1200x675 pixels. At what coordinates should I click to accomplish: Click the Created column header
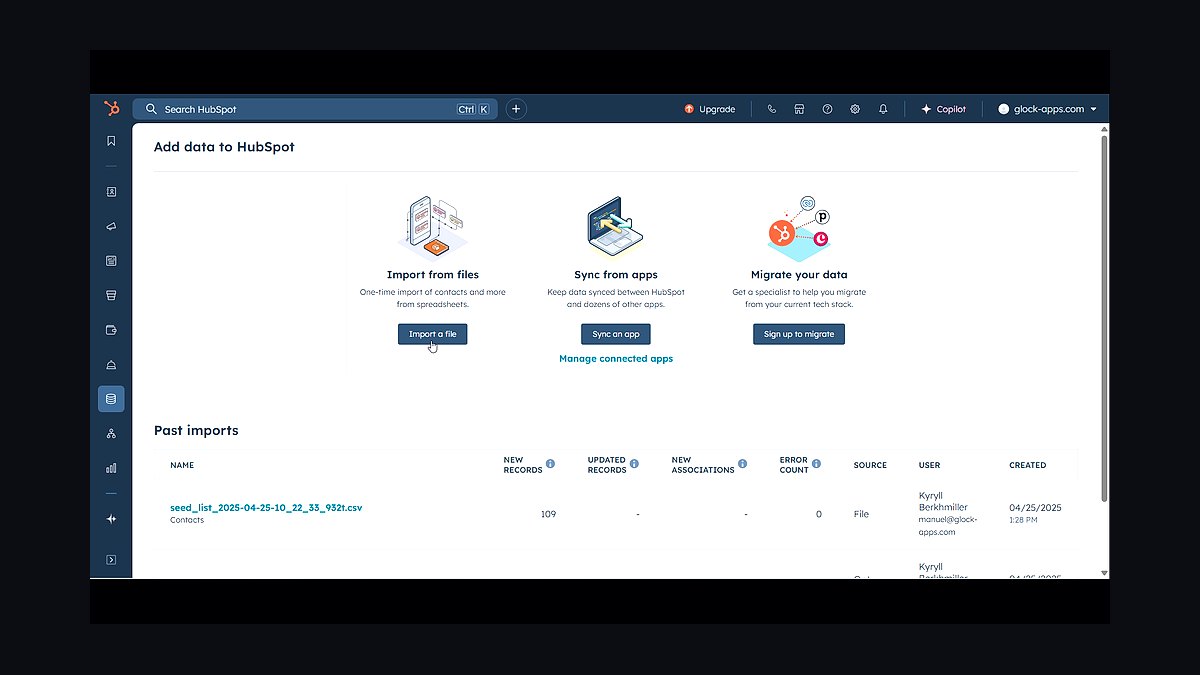click(1028, 465)
